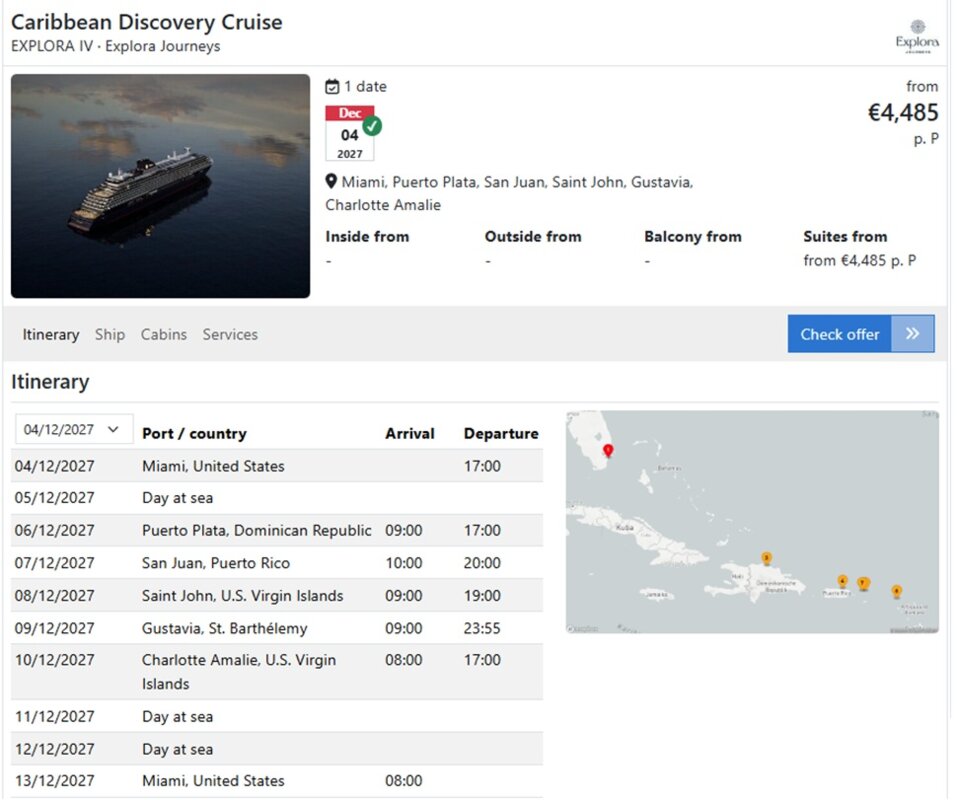Click the Itinerary section heading
Viewport: 957px width, 800px height.
[x=50, y=382]
